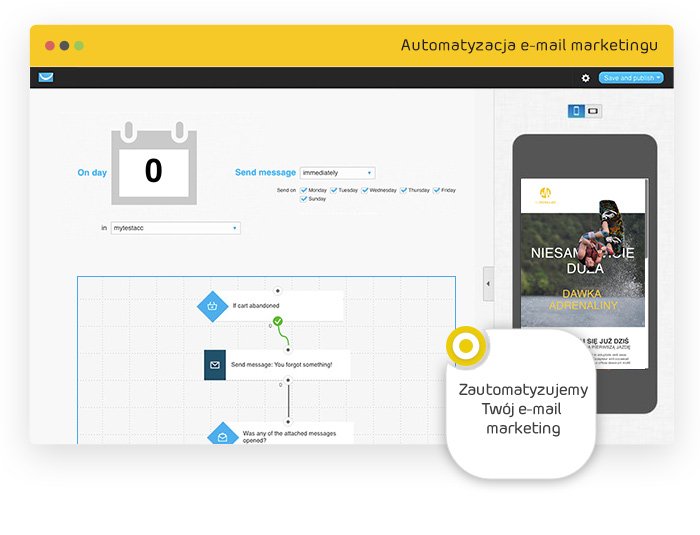Collapse the preview panel with arrow handle

(x=488, y=284)
